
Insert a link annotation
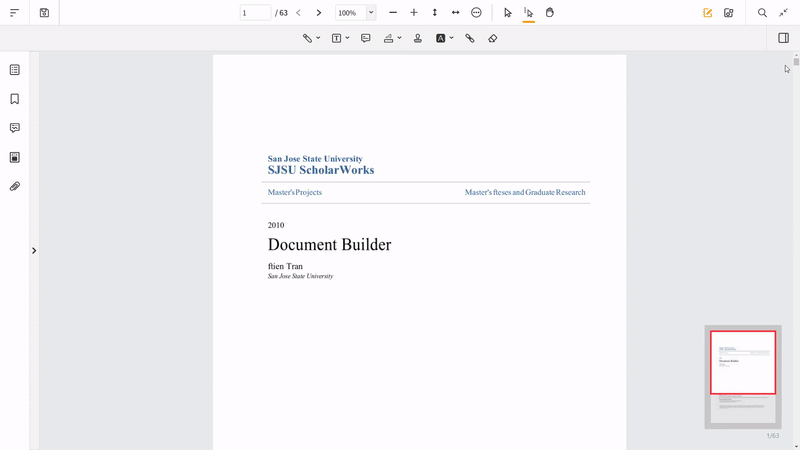point(470,38)
